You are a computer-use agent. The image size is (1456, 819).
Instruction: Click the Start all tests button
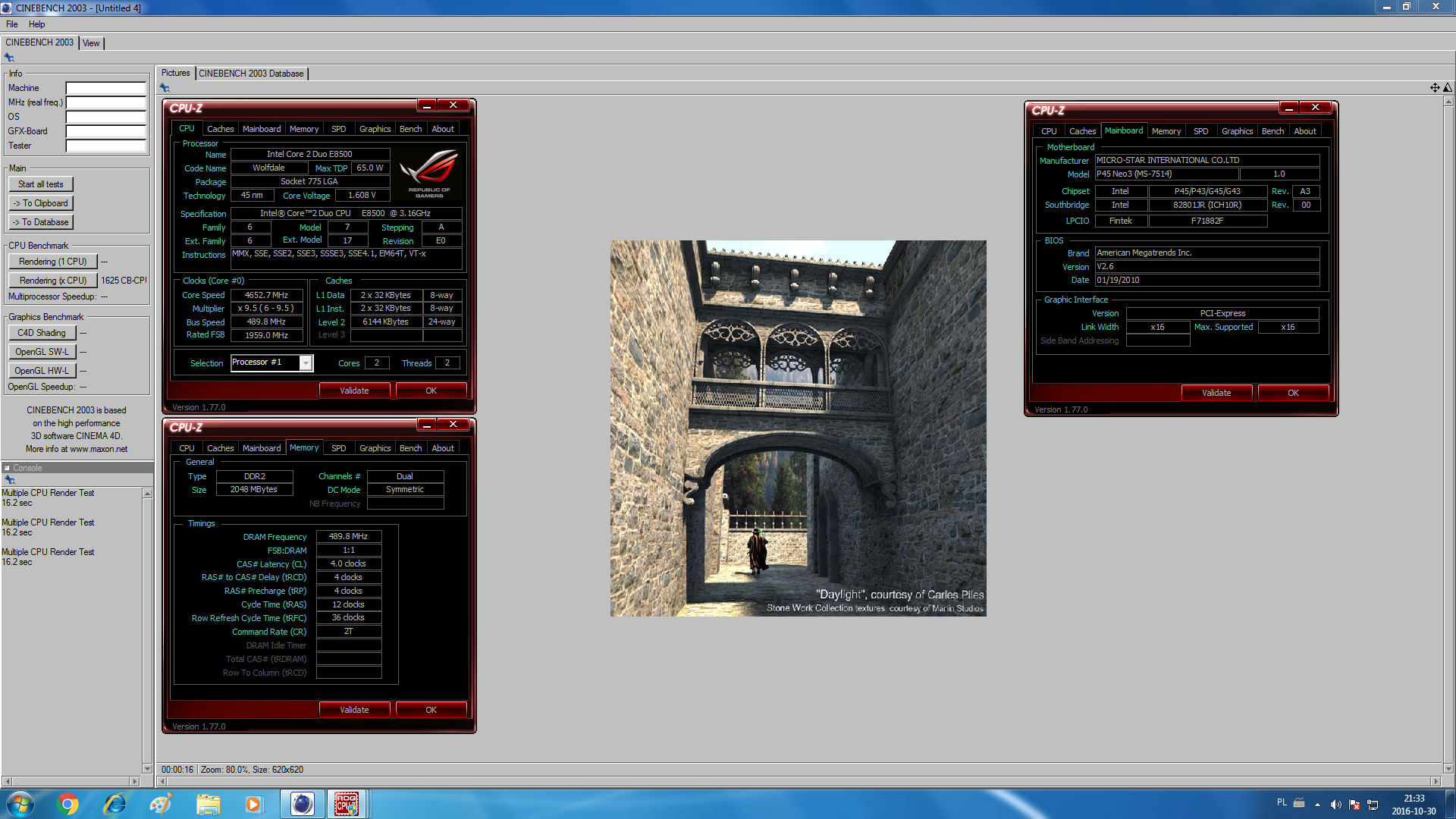point(41,184)
